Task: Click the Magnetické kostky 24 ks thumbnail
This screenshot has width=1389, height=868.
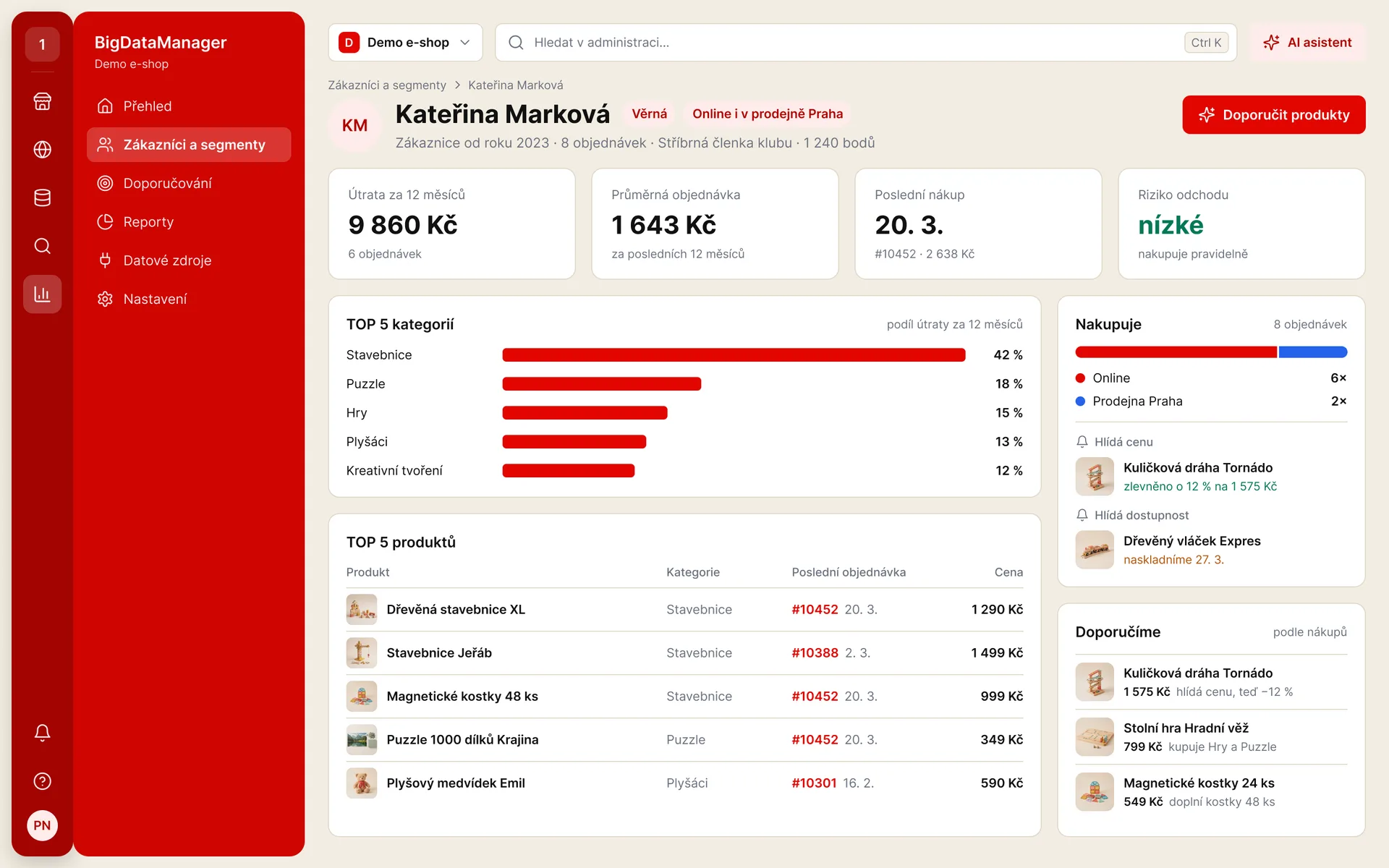Action: [x=1095, y=792]
